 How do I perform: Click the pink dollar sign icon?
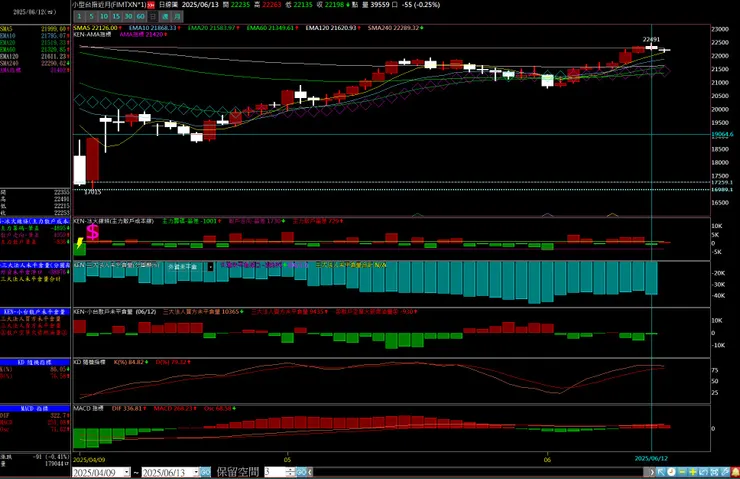tap(92, 232)
